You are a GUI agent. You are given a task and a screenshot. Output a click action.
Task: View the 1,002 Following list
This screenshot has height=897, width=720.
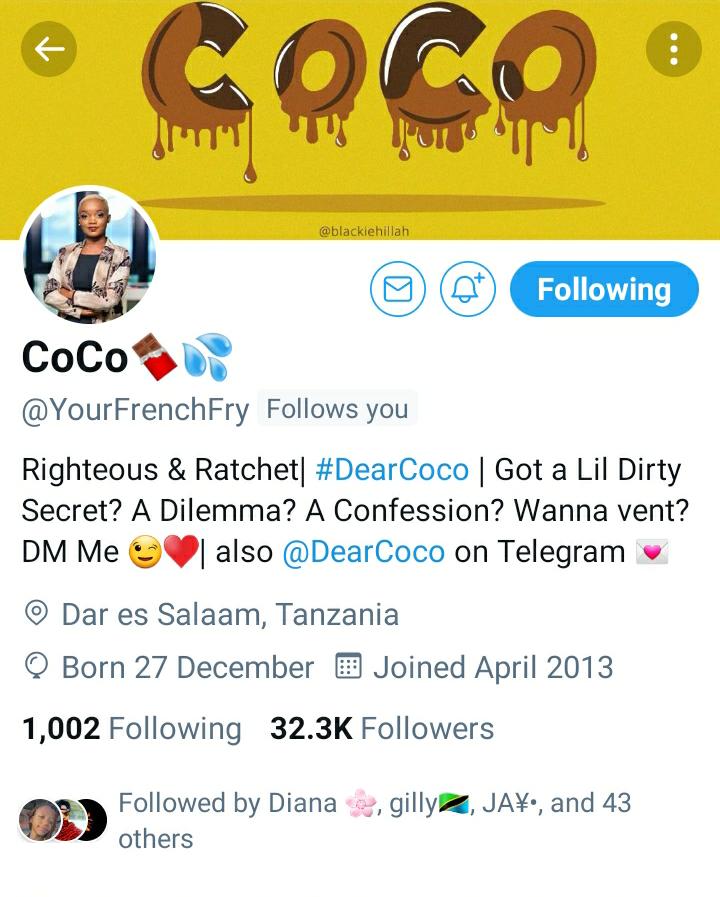coord(132,729)
